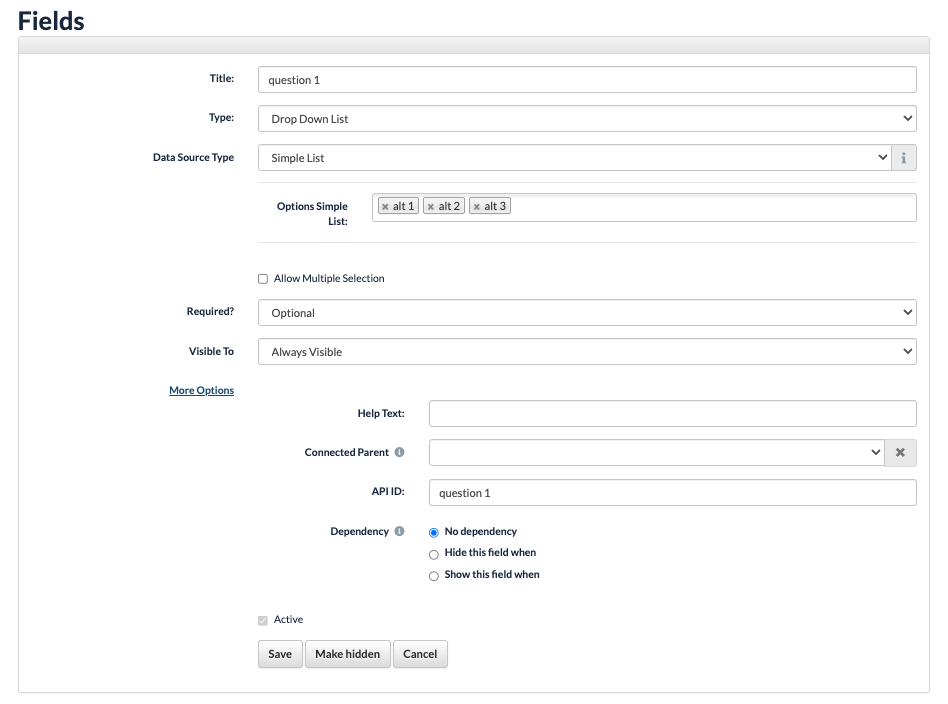This screenshot has width=948, height=704.
Task: Click the Save button
Action: click(x=280, y=654)
